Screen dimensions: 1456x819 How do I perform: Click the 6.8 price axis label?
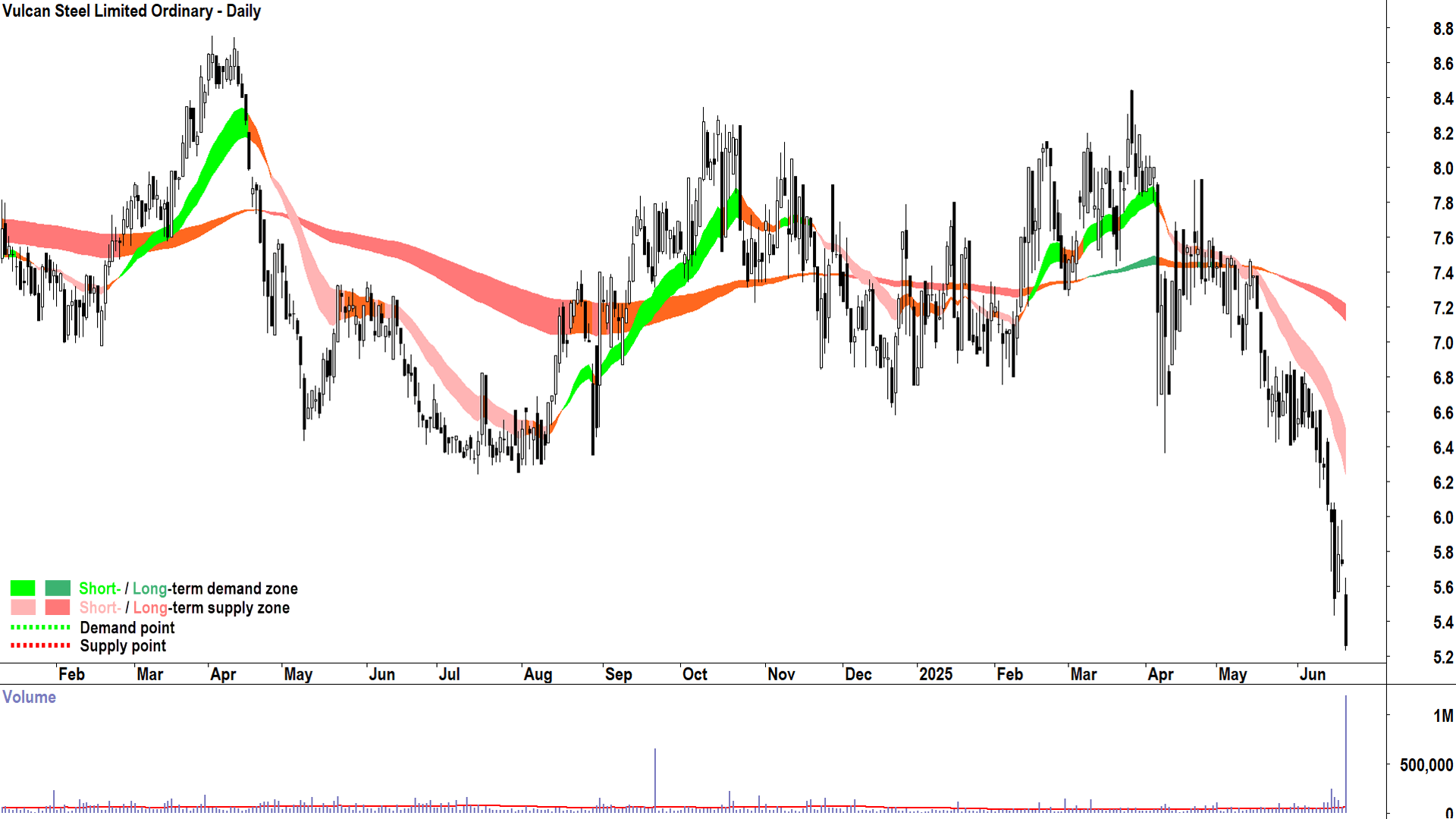click(1442, 378)
